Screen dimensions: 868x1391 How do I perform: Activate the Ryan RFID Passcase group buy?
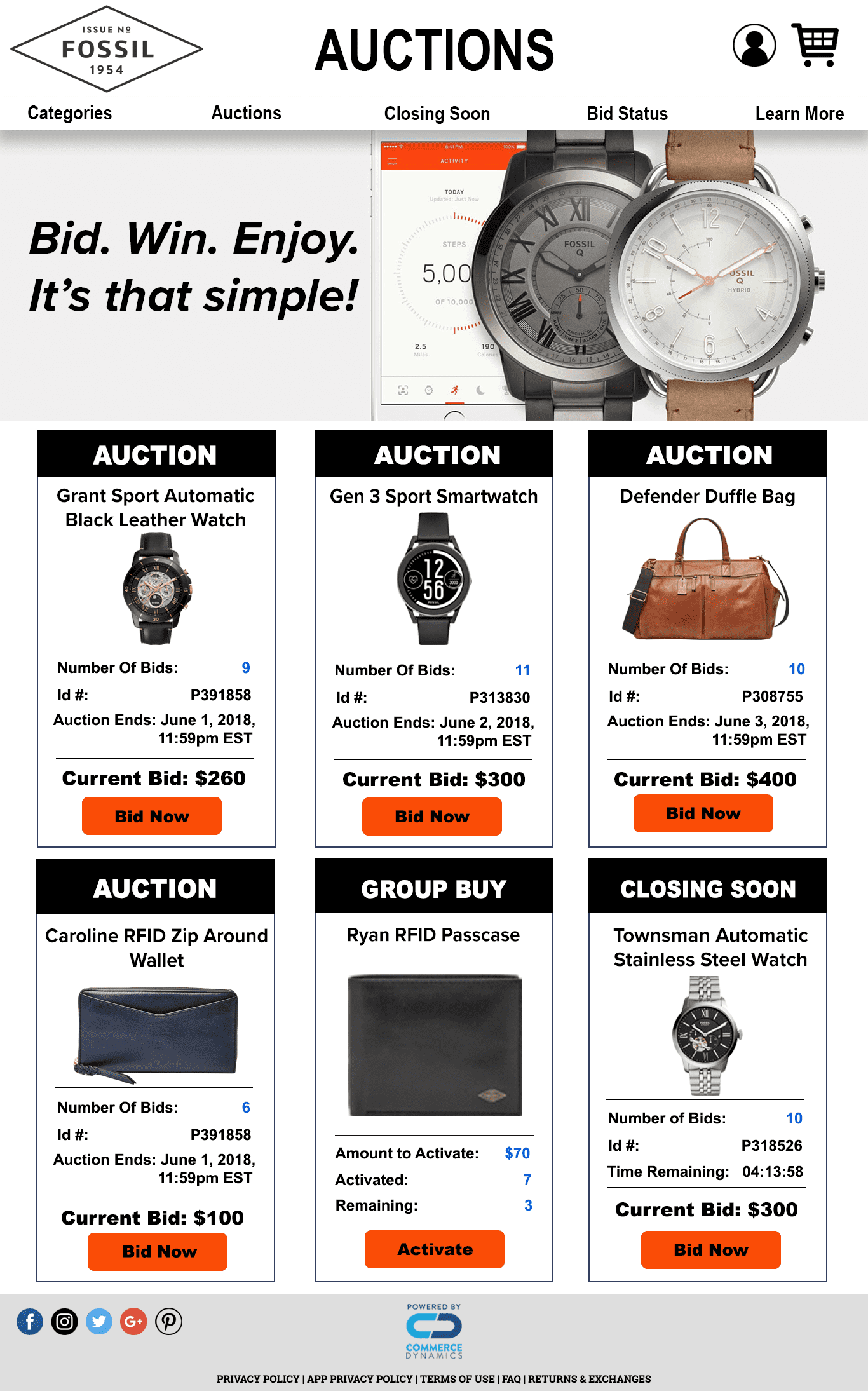pyautogui.click(x=435, y=1249)
